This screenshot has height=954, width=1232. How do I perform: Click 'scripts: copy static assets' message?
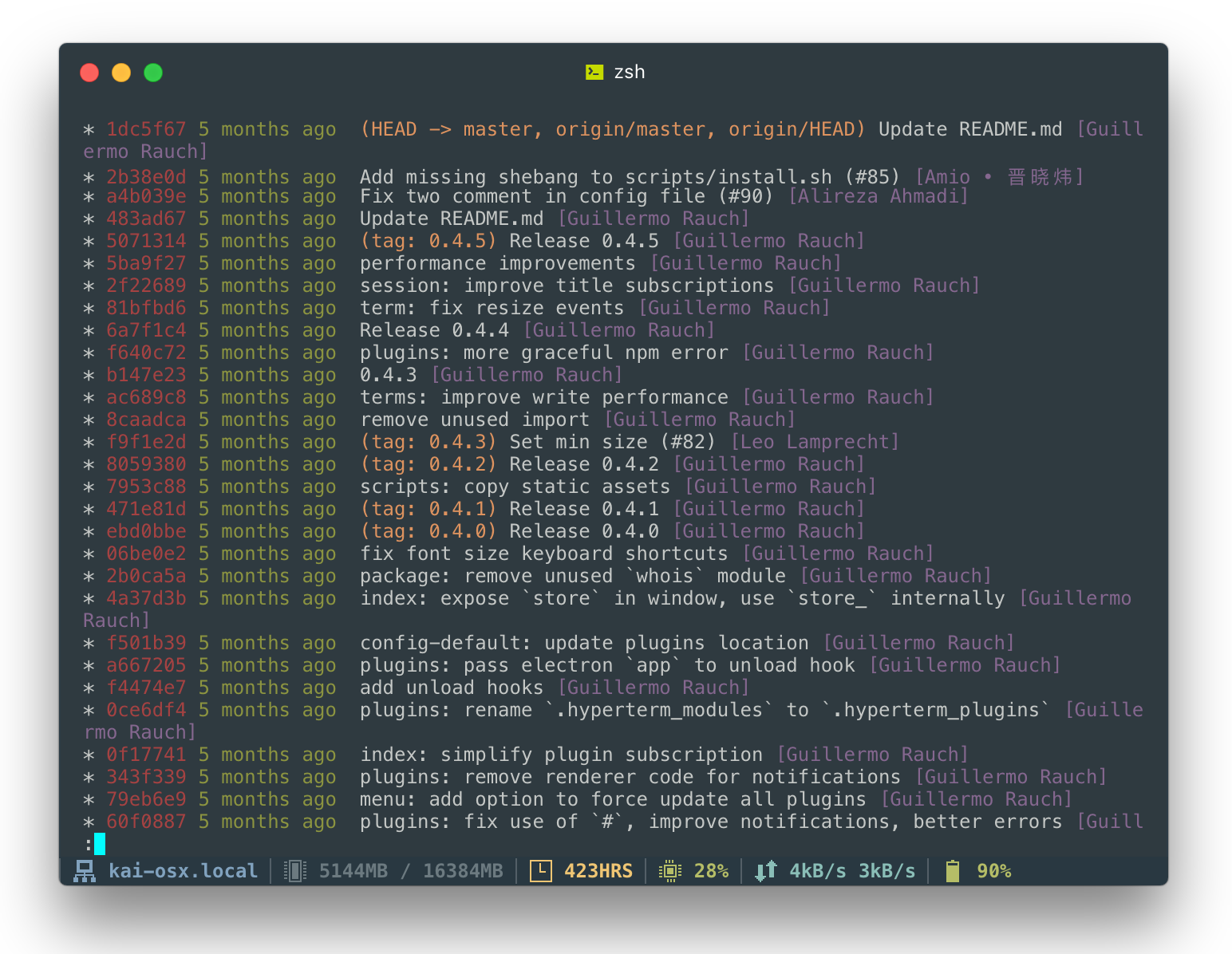515,487
